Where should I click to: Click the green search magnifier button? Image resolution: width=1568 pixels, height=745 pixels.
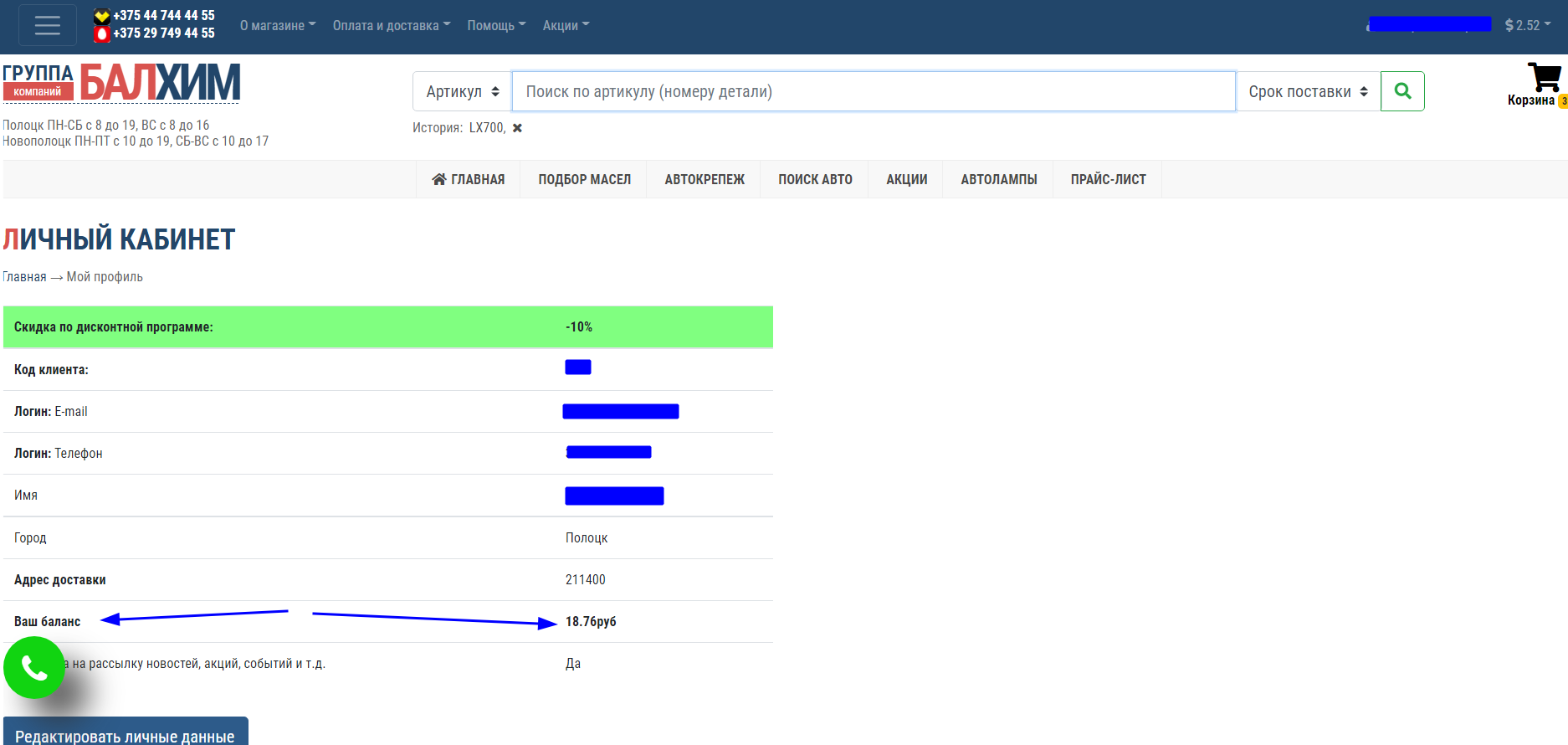(x=1402, y=91)
